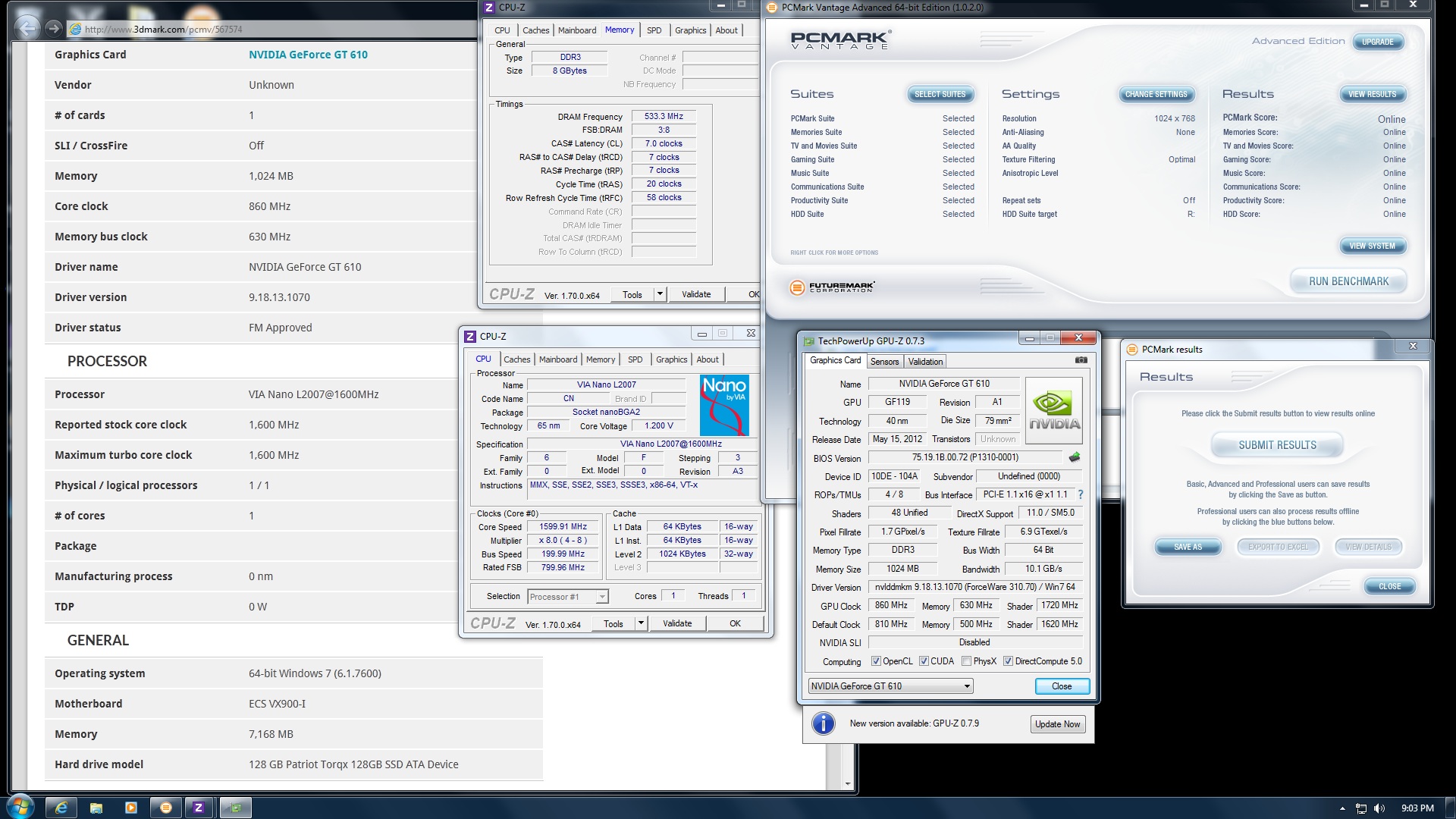Toggle the OpenCL checkbox
1456x819 pixels.
click(x=876, y=661)
